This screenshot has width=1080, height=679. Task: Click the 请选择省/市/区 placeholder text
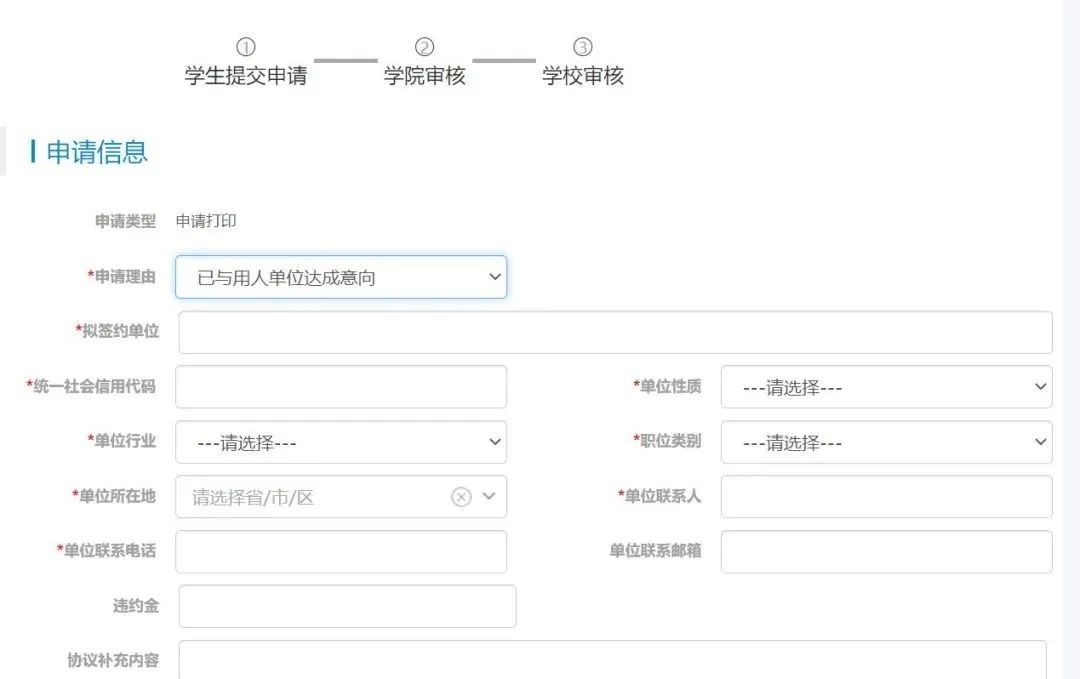pos(253,497)
